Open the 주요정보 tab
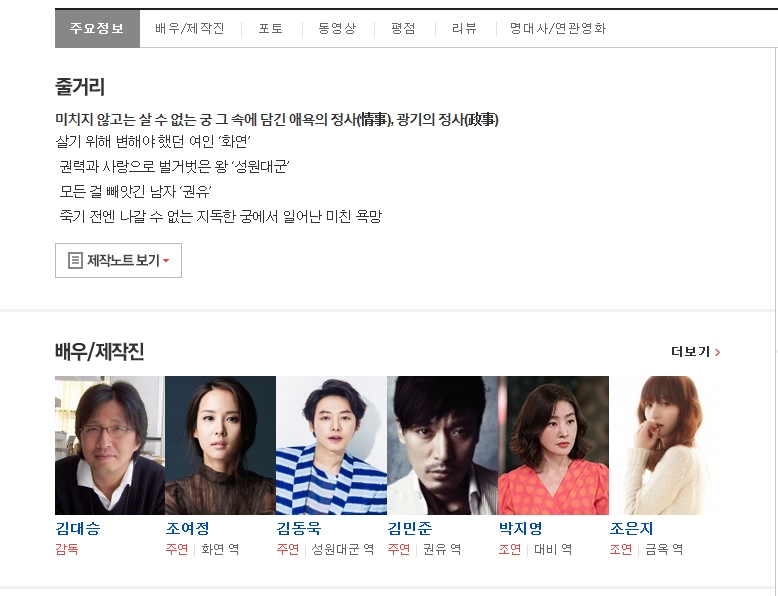Image resolution: width=778 pixels, height=596 pixels. tap(97, 28)
